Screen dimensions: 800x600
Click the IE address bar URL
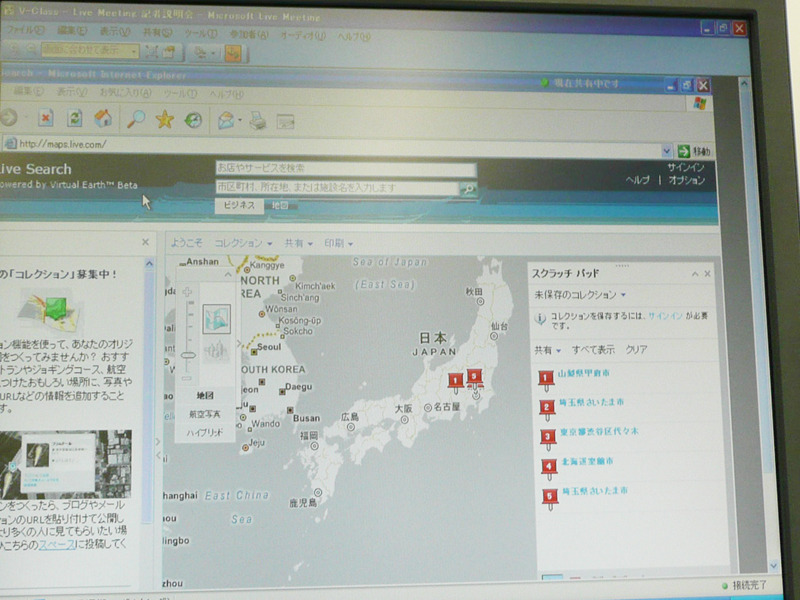62,144
